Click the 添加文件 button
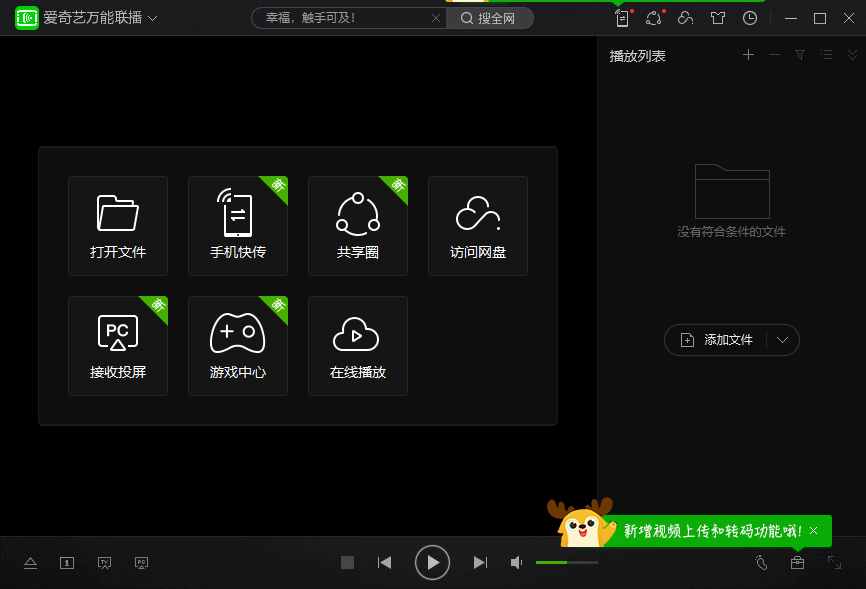The width and height of the screenshot is (866, 589). tap(716, 340)
